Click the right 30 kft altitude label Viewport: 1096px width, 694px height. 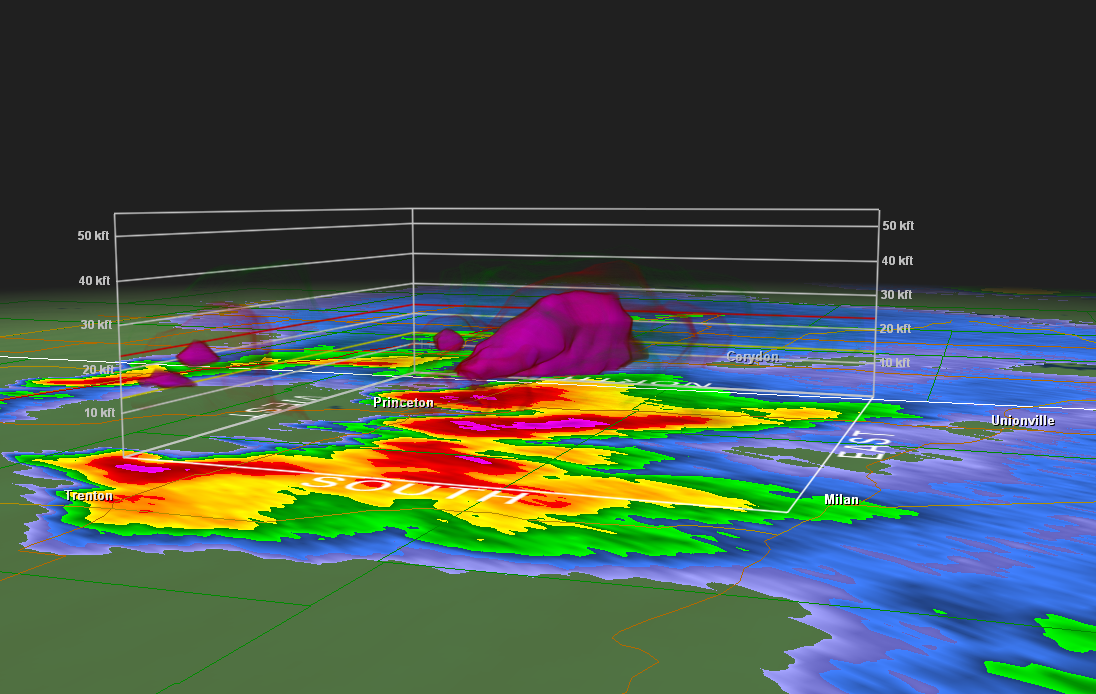pos(896,295)
